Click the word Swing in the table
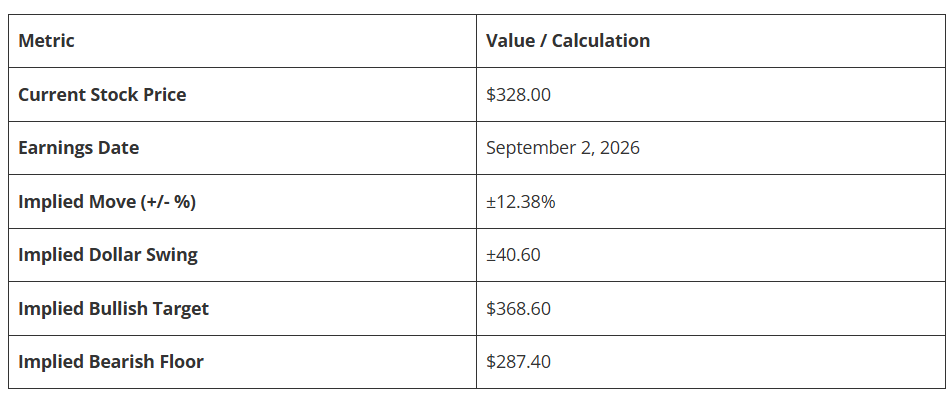951x394 pixels. [x=172, y=255]
